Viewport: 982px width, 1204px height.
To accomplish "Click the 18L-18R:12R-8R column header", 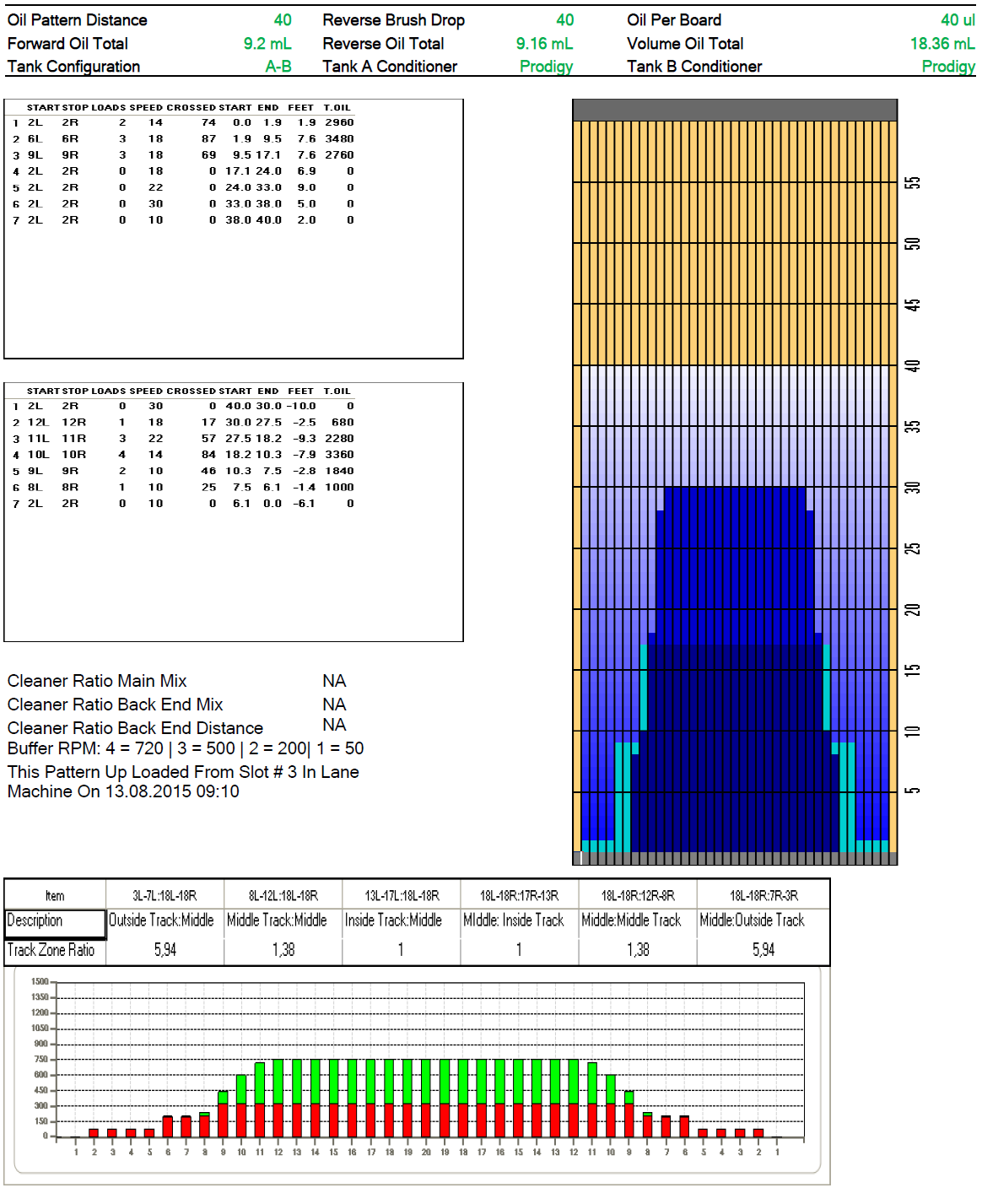I will click(x=637, y=896).
